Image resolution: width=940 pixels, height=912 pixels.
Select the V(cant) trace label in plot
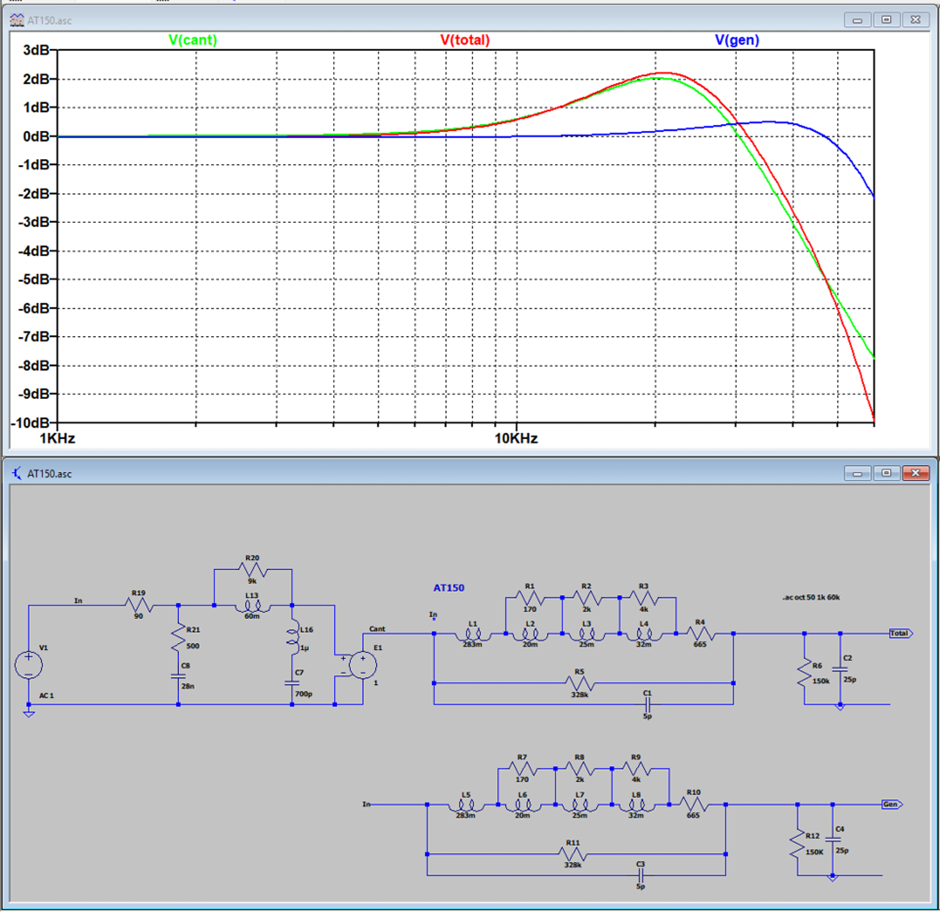[x=192, y=40]
